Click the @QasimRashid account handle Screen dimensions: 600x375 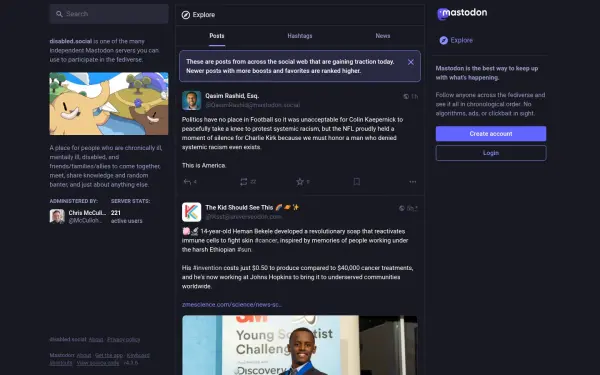[x=253, y=105]
